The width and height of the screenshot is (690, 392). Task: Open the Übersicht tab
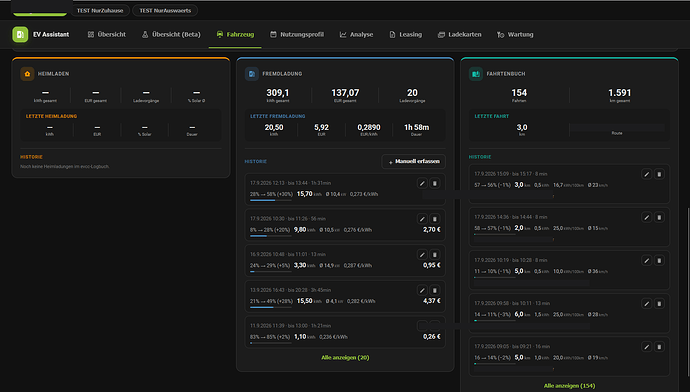[x=106, y=34]
